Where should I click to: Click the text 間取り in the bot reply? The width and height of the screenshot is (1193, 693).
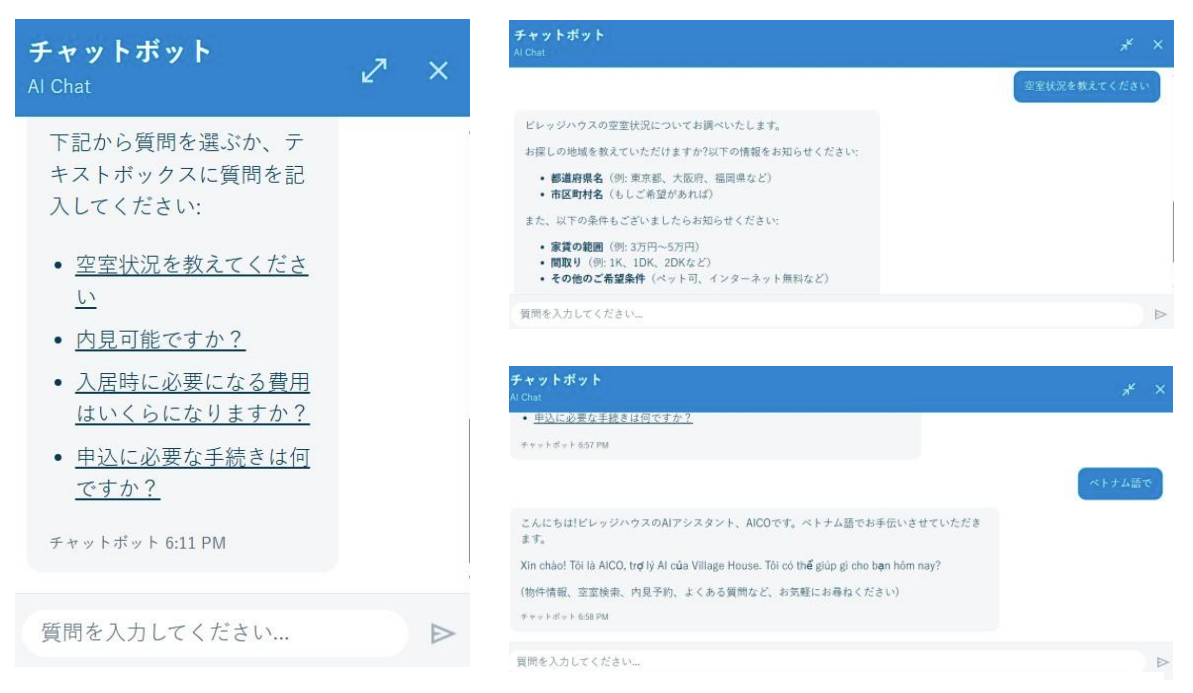coord(566,262)
